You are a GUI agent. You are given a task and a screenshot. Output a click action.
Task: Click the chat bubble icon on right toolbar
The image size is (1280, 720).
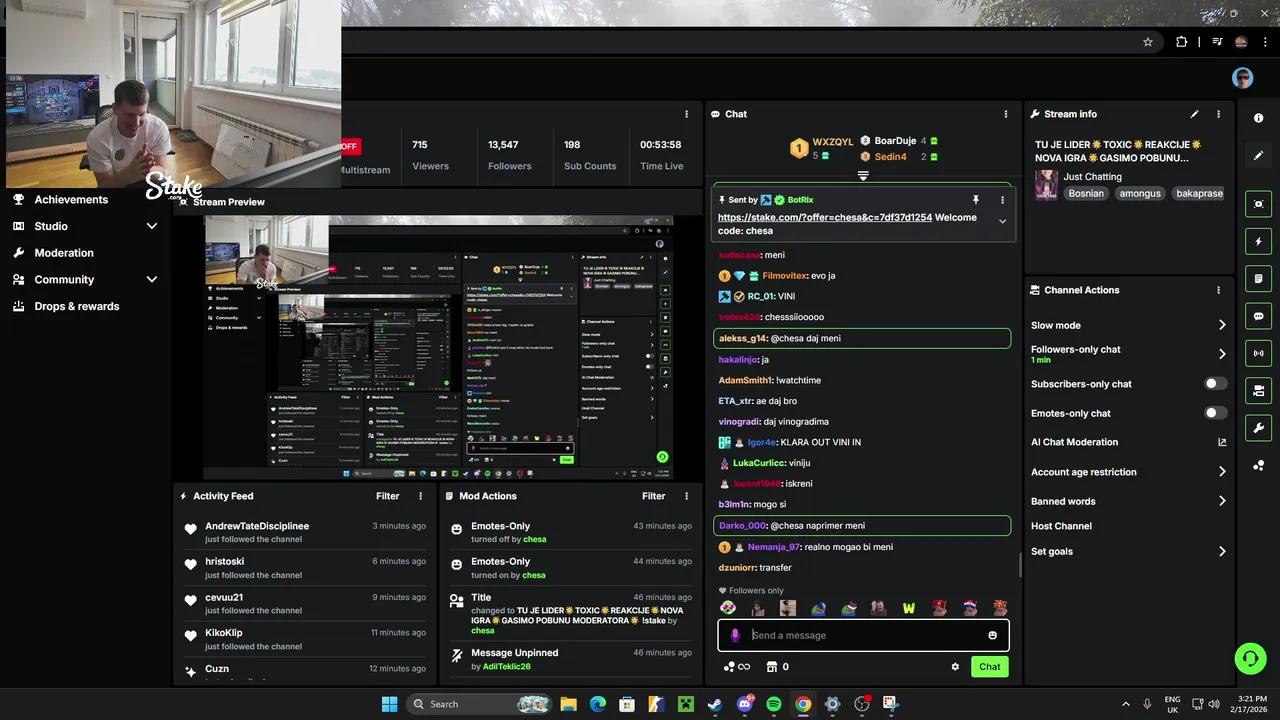[1258, 316]
